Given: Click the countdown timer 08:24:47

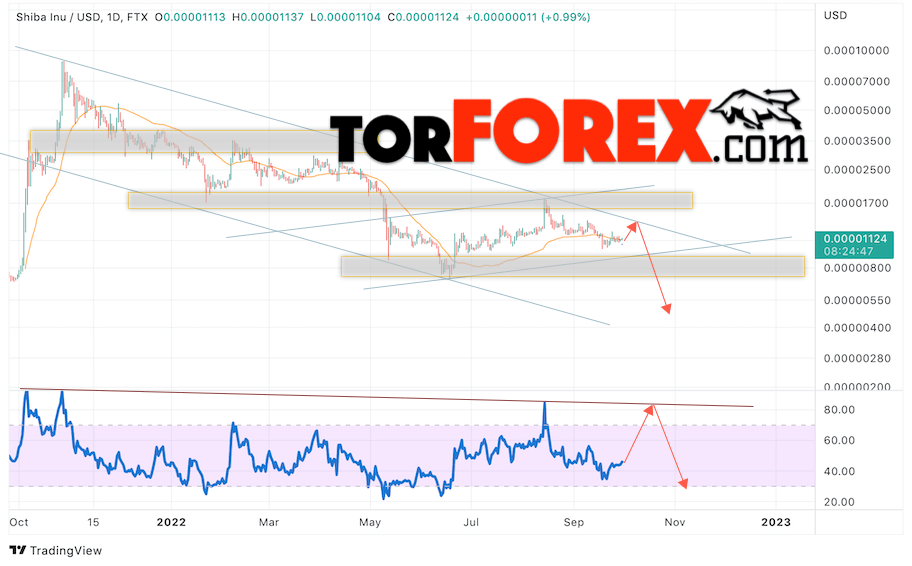Looking at the screenshot, I should click(848, 251).
